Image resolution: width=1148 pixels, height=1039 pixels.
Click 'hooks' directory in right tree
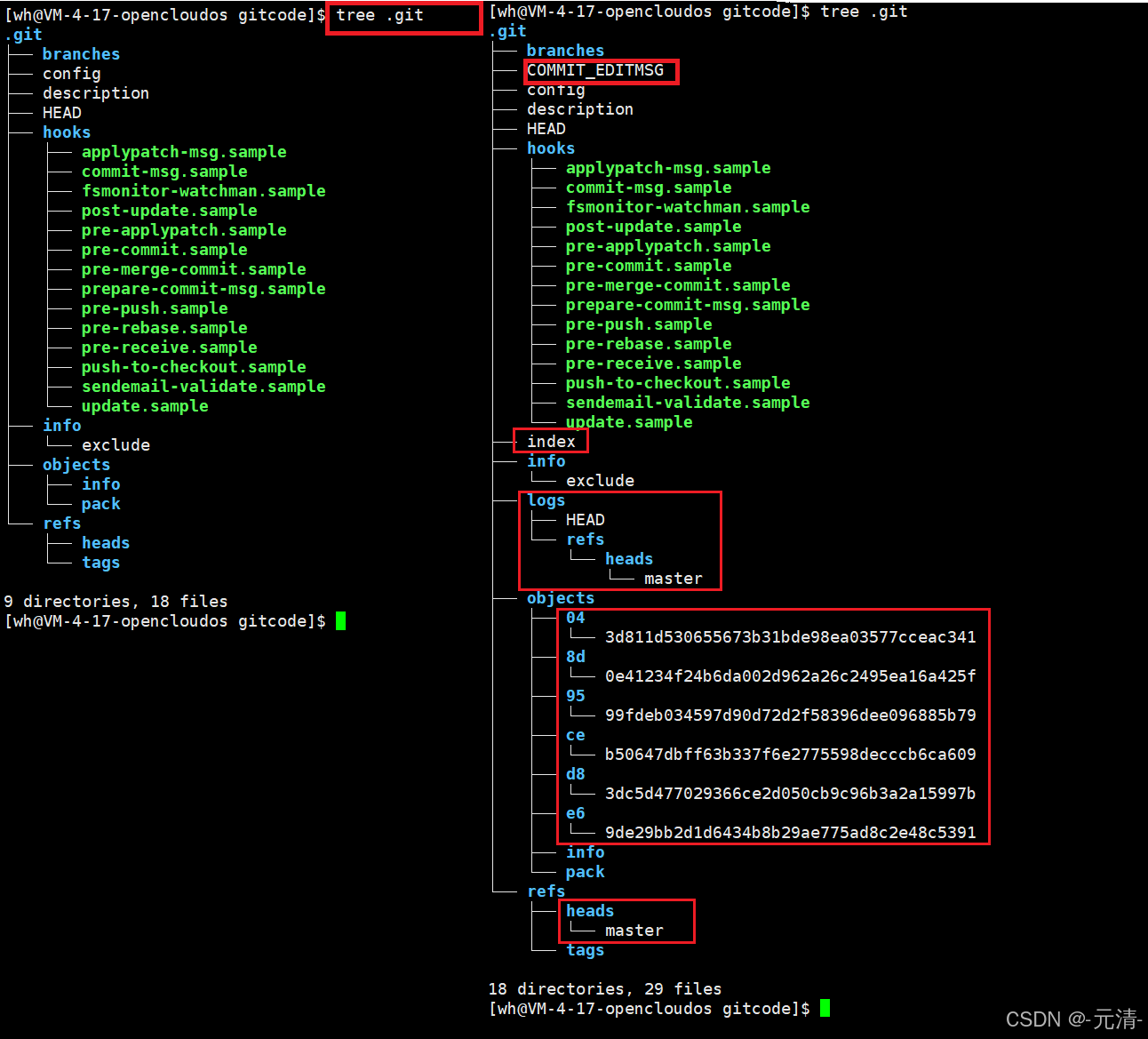[x=550, y=148]
